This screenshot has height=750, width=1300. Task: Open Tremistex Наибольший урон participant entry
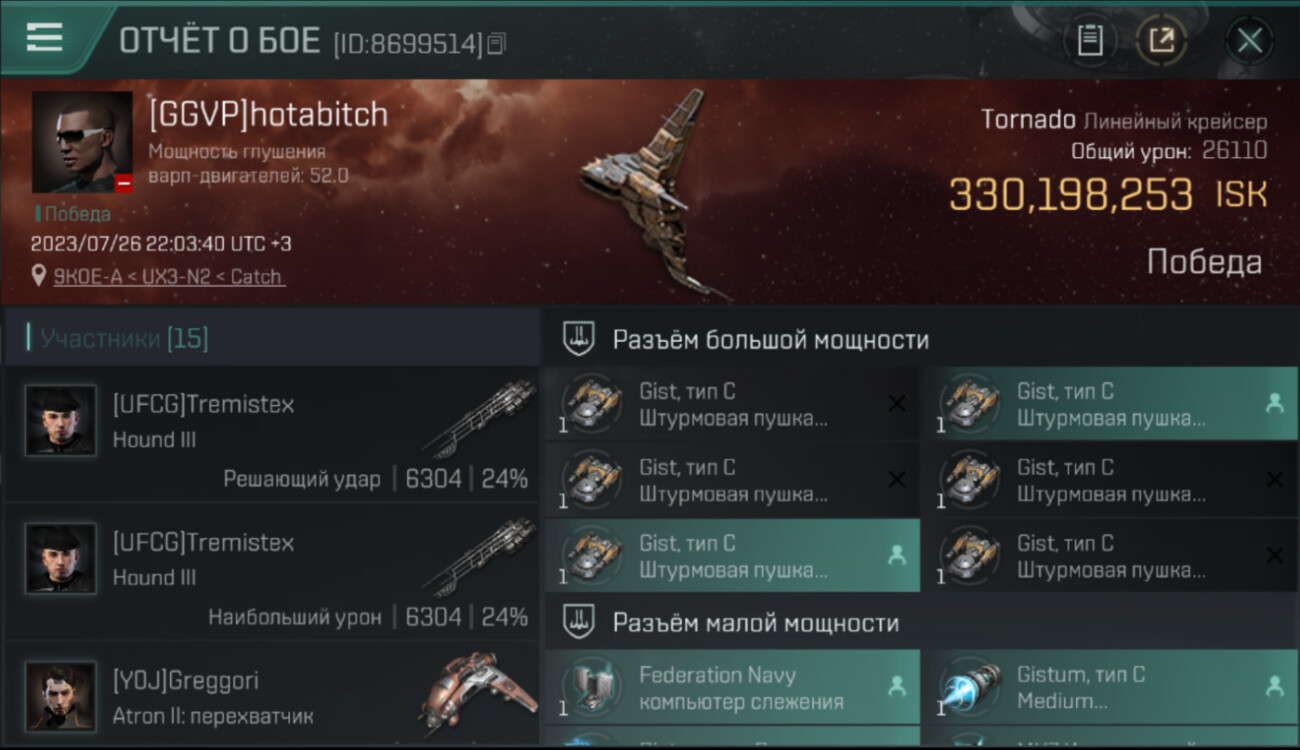pyautogui.click(x=272, y=573)
